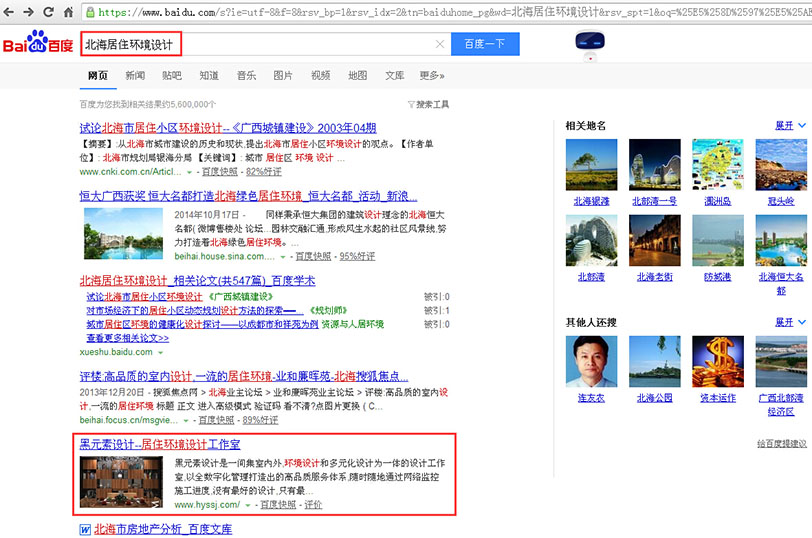
Task: Click the 北海公园 thumbnail image
Action: [x=655, y=361]
